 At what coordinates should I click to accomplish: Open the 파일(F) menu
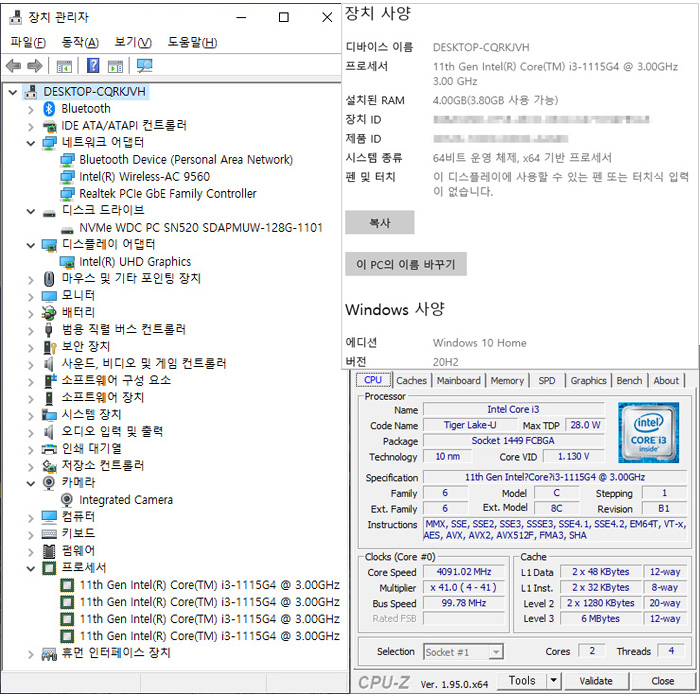28,42
